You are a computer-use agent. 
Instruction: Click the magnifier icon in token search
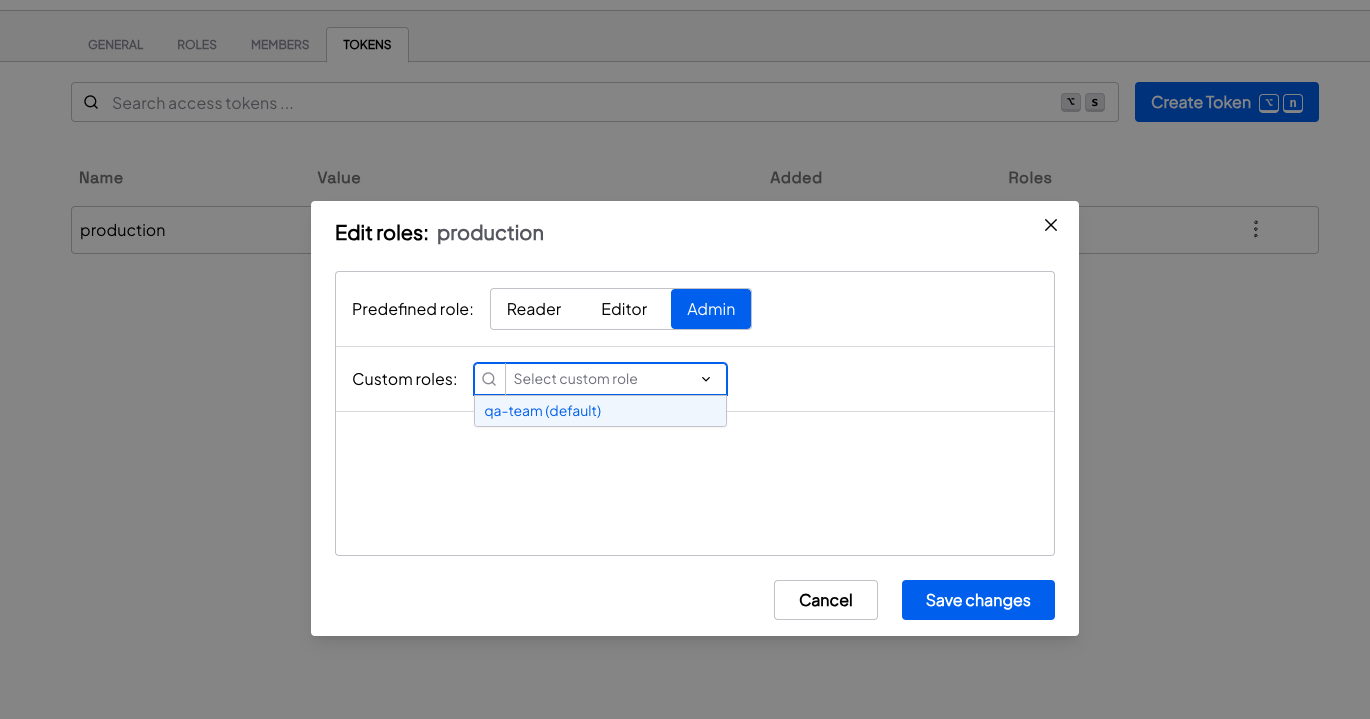click(x=91, y=103)
